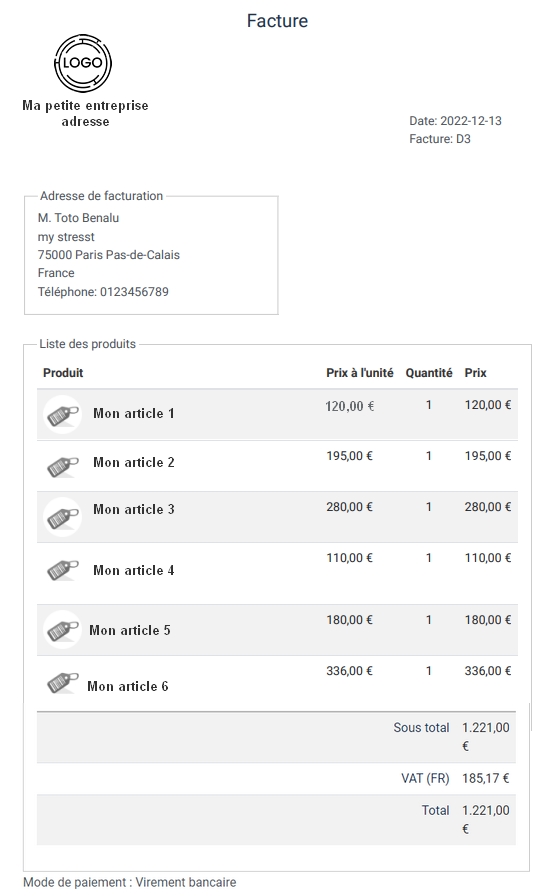The width and height of the screenshot is (546, 896).
Task: Select the invoice number D3 line
Action: (x=440, y=139)
